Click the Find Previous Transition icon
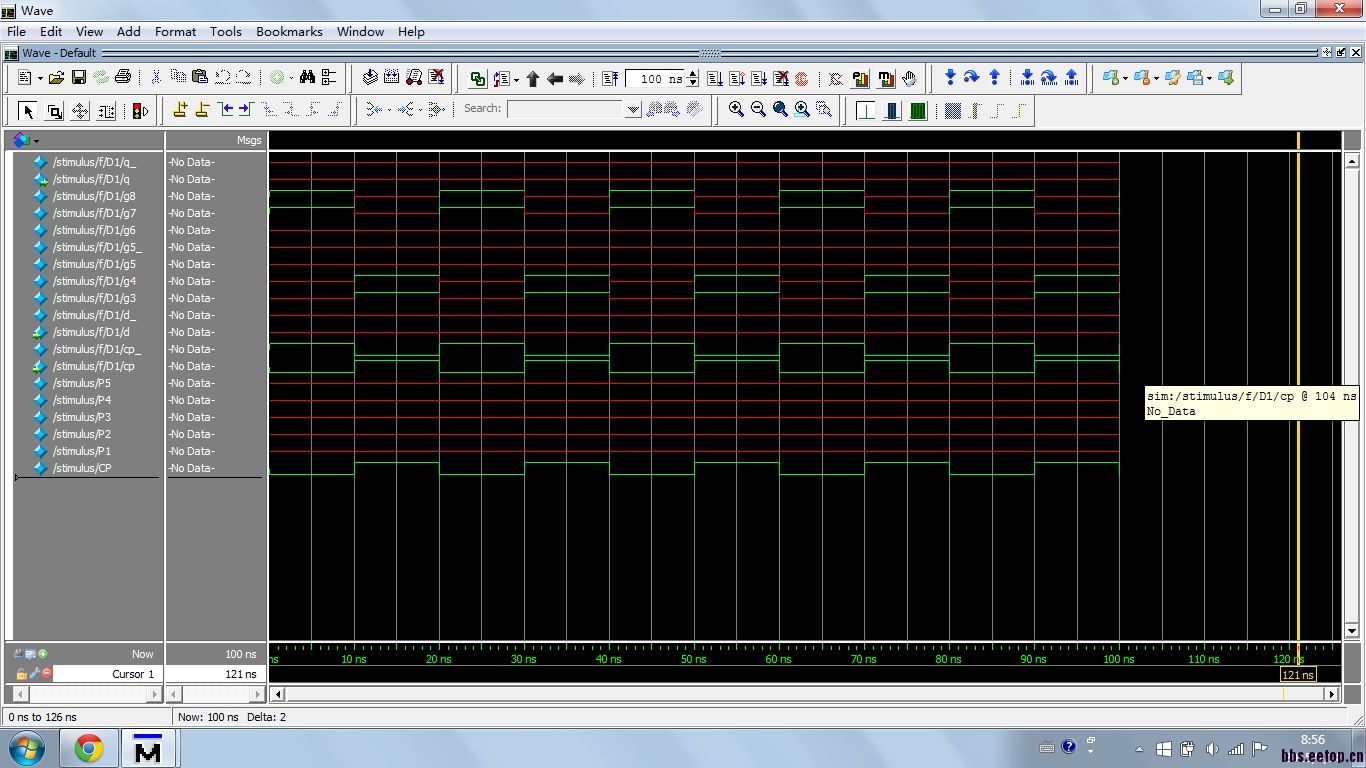The width and height of the screenshot is (1366, 768). tap(227, 110)
